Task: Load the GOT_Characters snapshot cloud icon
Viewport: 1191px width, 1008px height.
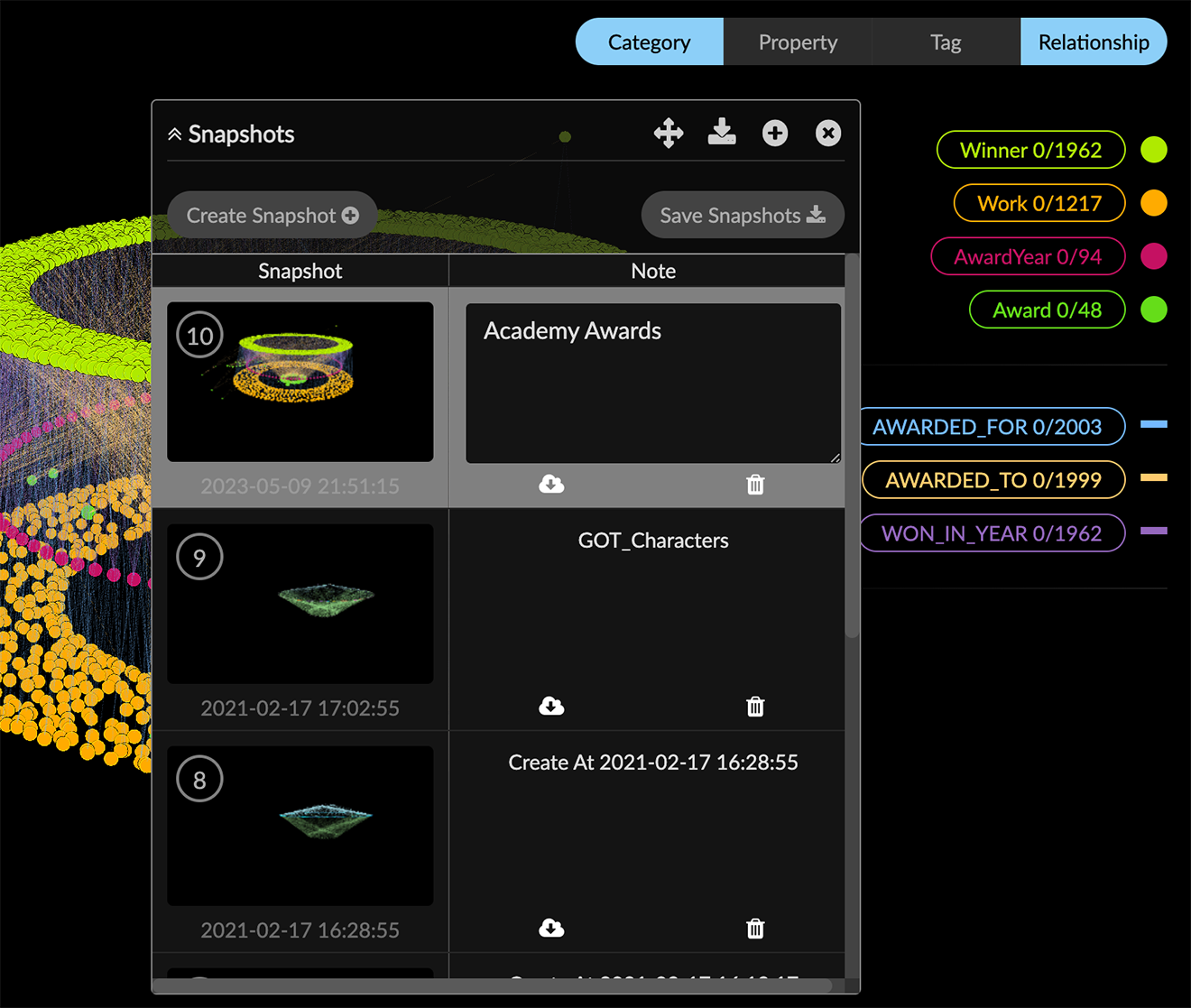Action: click(551, 707)
